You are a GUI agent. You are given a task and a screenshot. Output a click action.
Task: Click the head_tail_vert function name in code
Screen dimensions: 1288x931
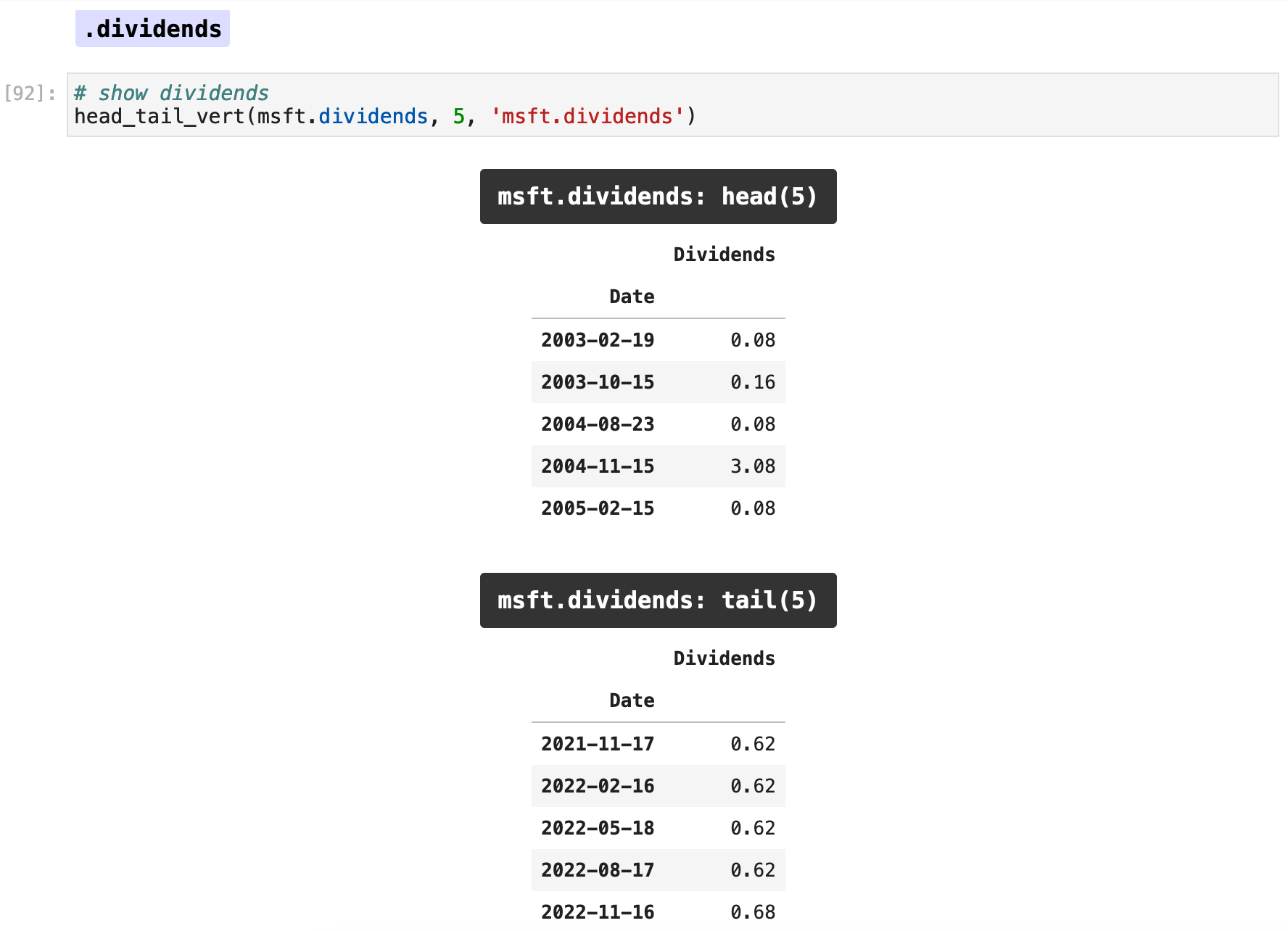coord(160,116)
